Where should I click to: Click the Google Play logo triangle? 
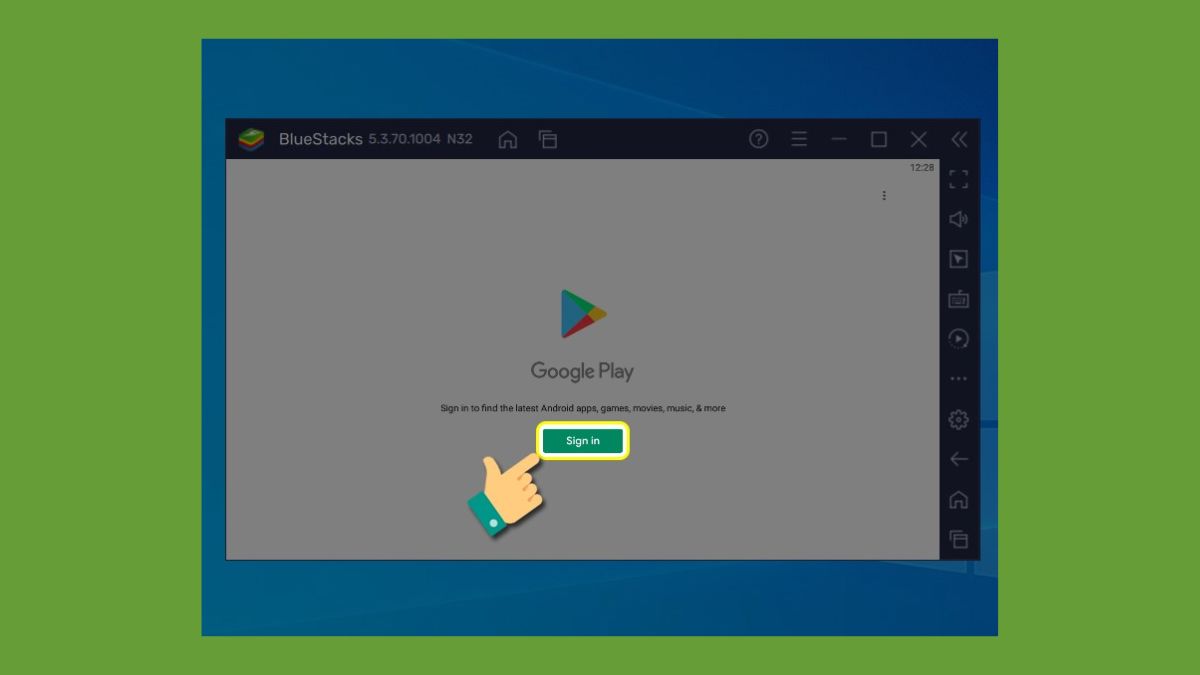click(x=583, y=313)
